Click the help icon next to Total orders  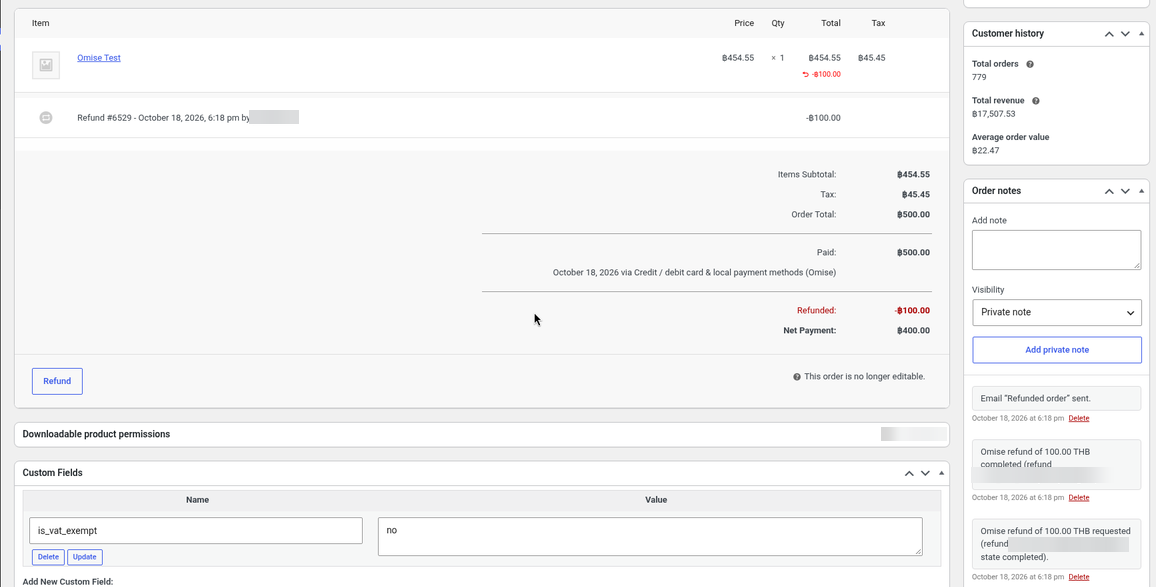tap(1030, 64)
